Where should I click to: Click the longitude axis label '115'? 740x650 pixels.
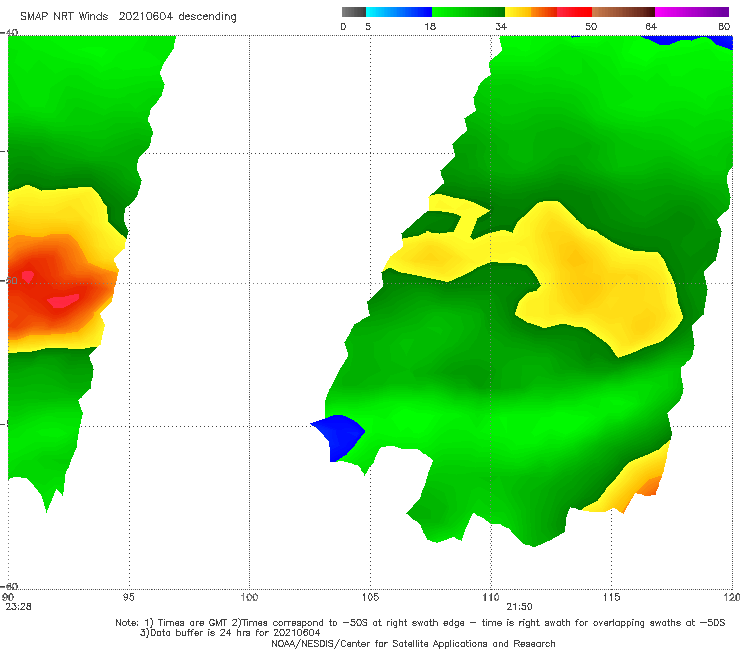pyautogui.click(x=612, y=598)
